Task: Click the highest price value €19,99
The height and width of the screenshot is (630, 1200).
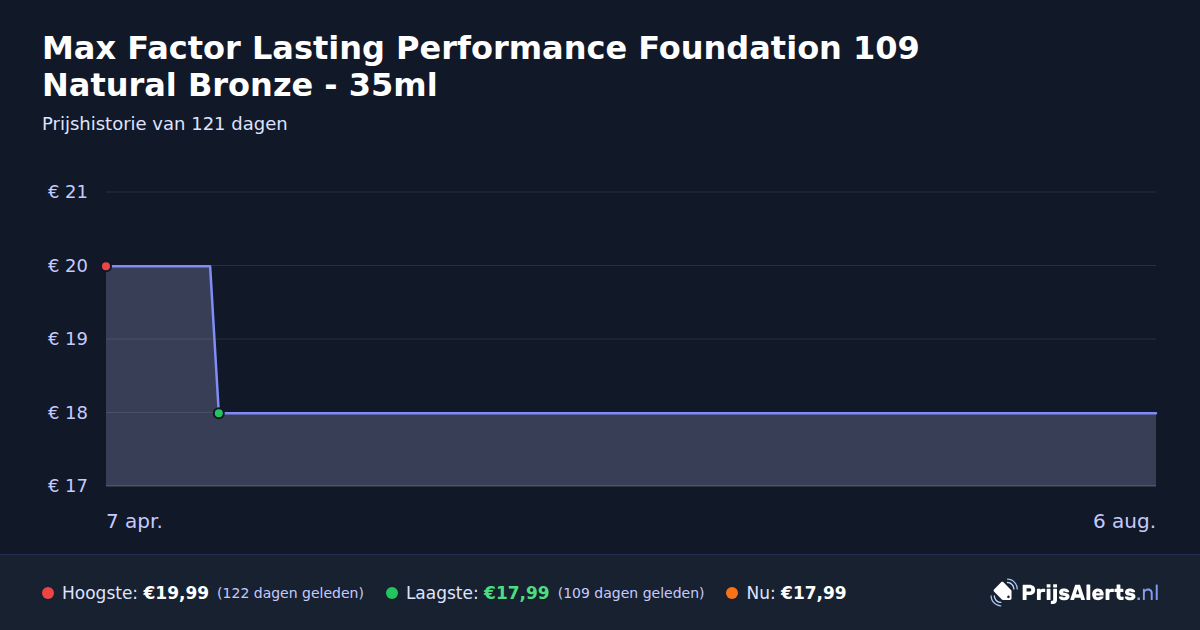Action: pos(176,593)
